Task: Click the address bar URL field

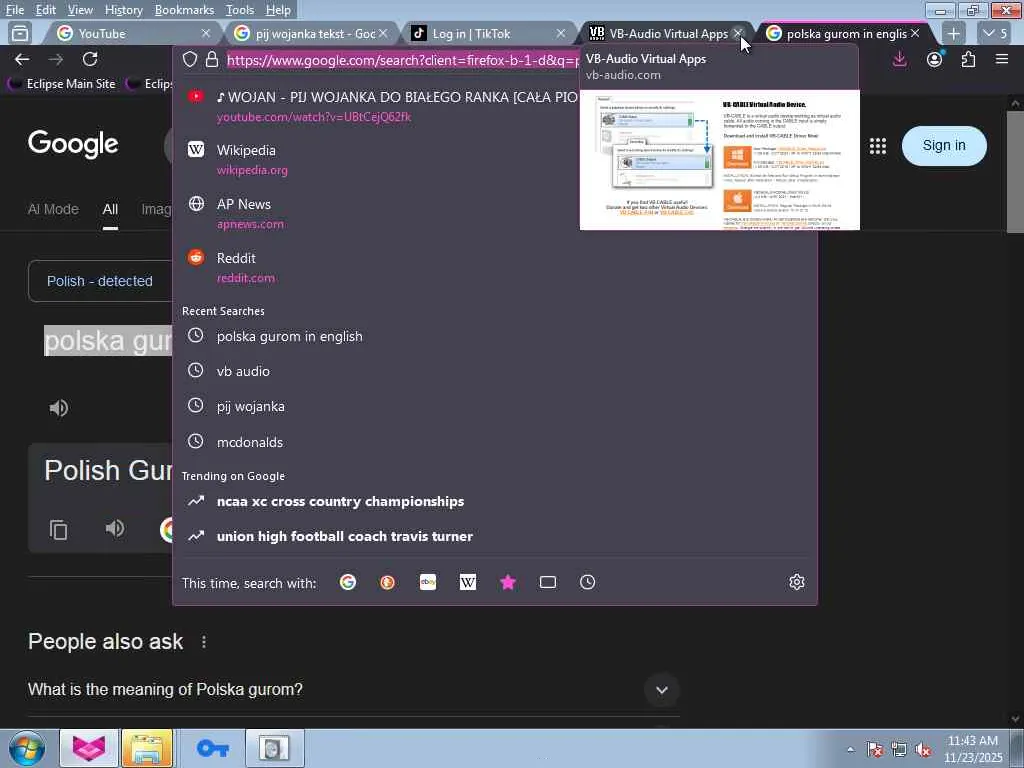Action: click(x=402, y=60)
